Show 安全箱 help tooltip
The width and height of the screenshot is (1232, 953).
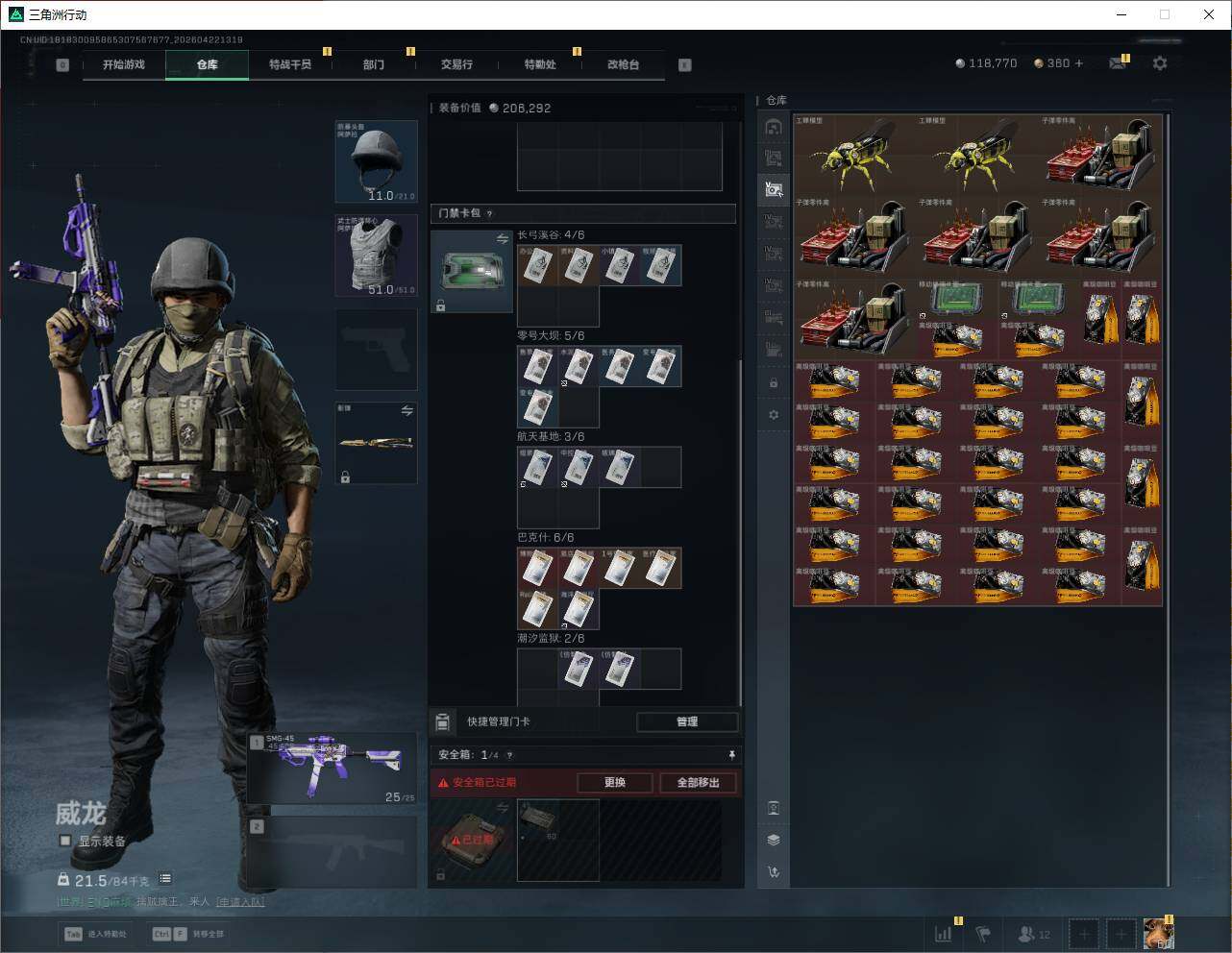[x=509, y=755]
